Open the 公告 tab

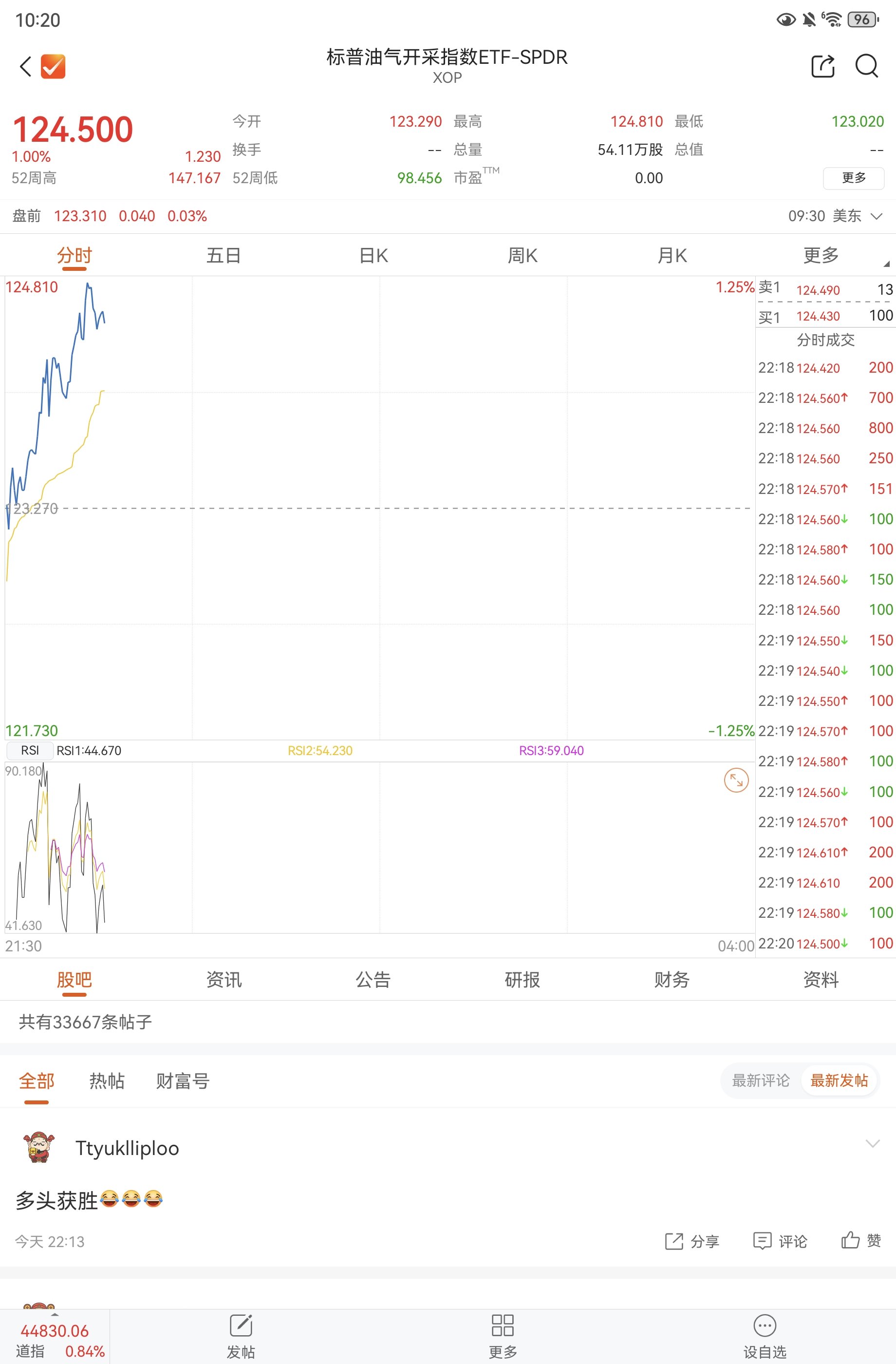373,980
